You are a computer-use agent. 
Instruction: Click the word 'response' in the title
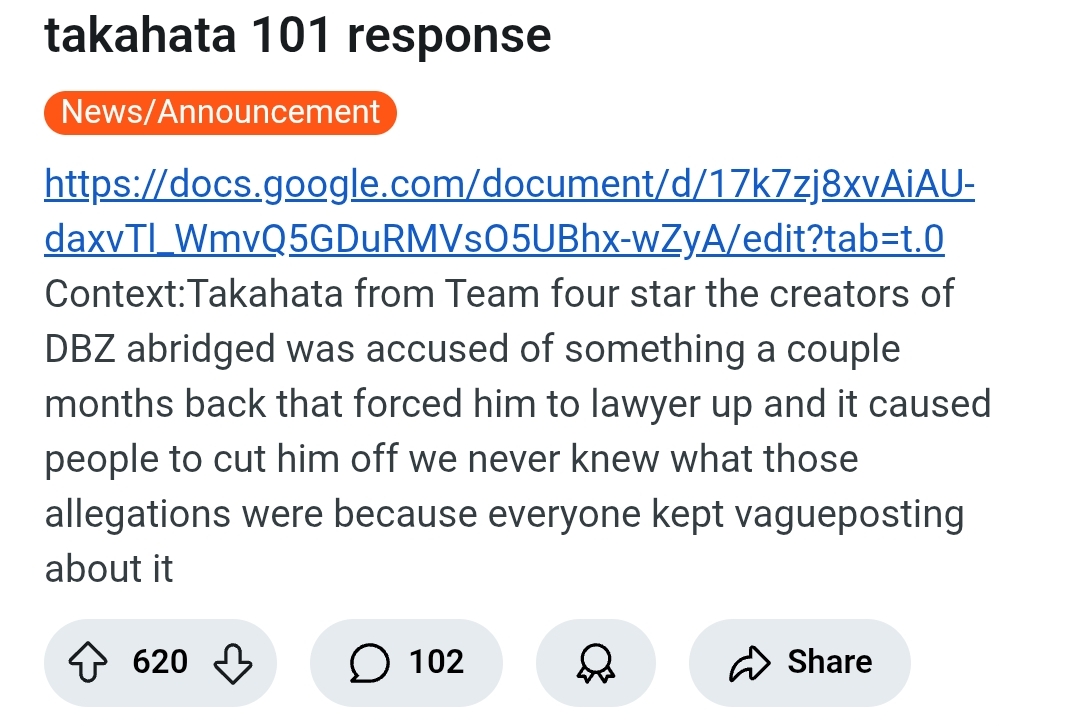[449, 35]
